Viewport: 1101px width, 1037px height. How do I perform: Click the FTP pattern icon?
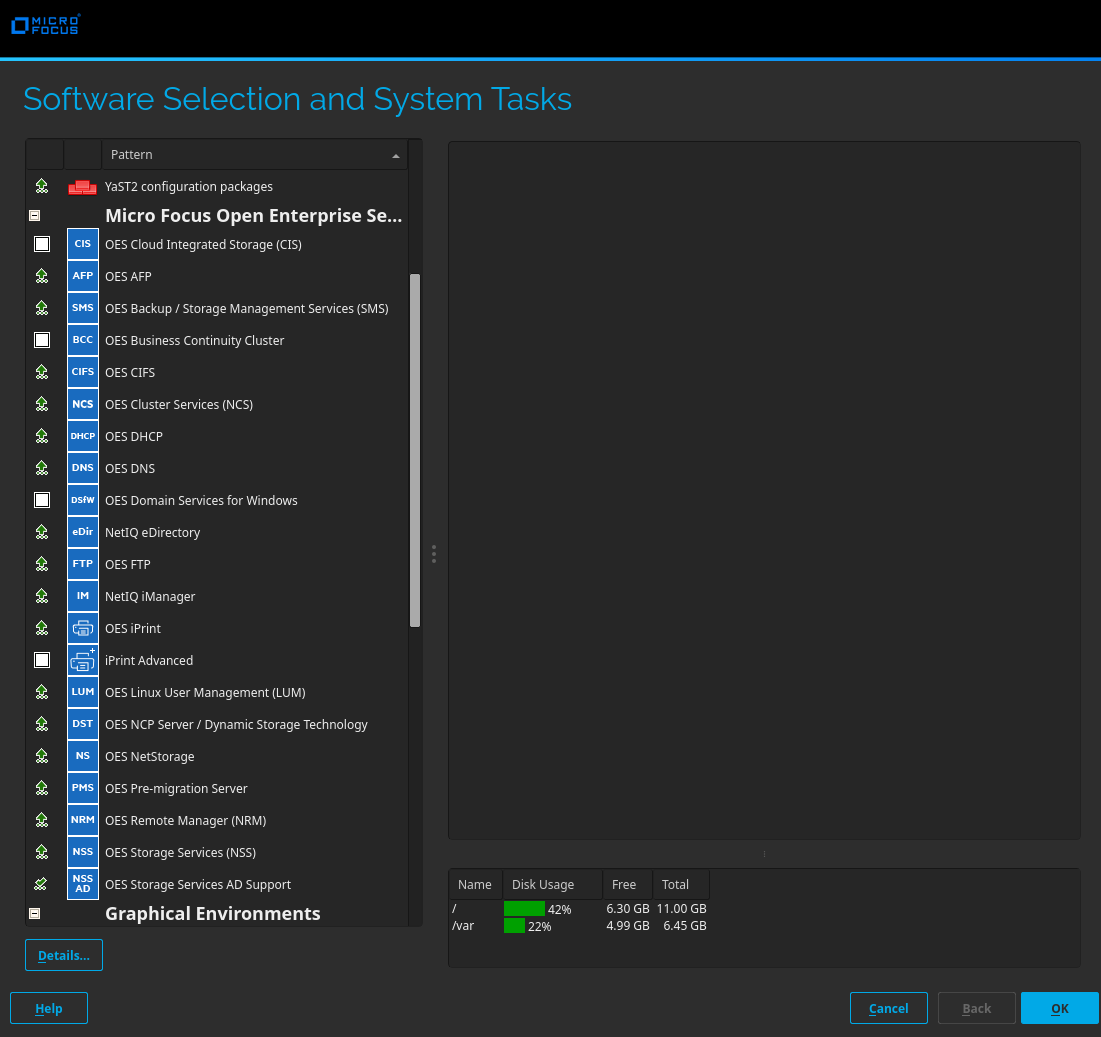point(83,564)
